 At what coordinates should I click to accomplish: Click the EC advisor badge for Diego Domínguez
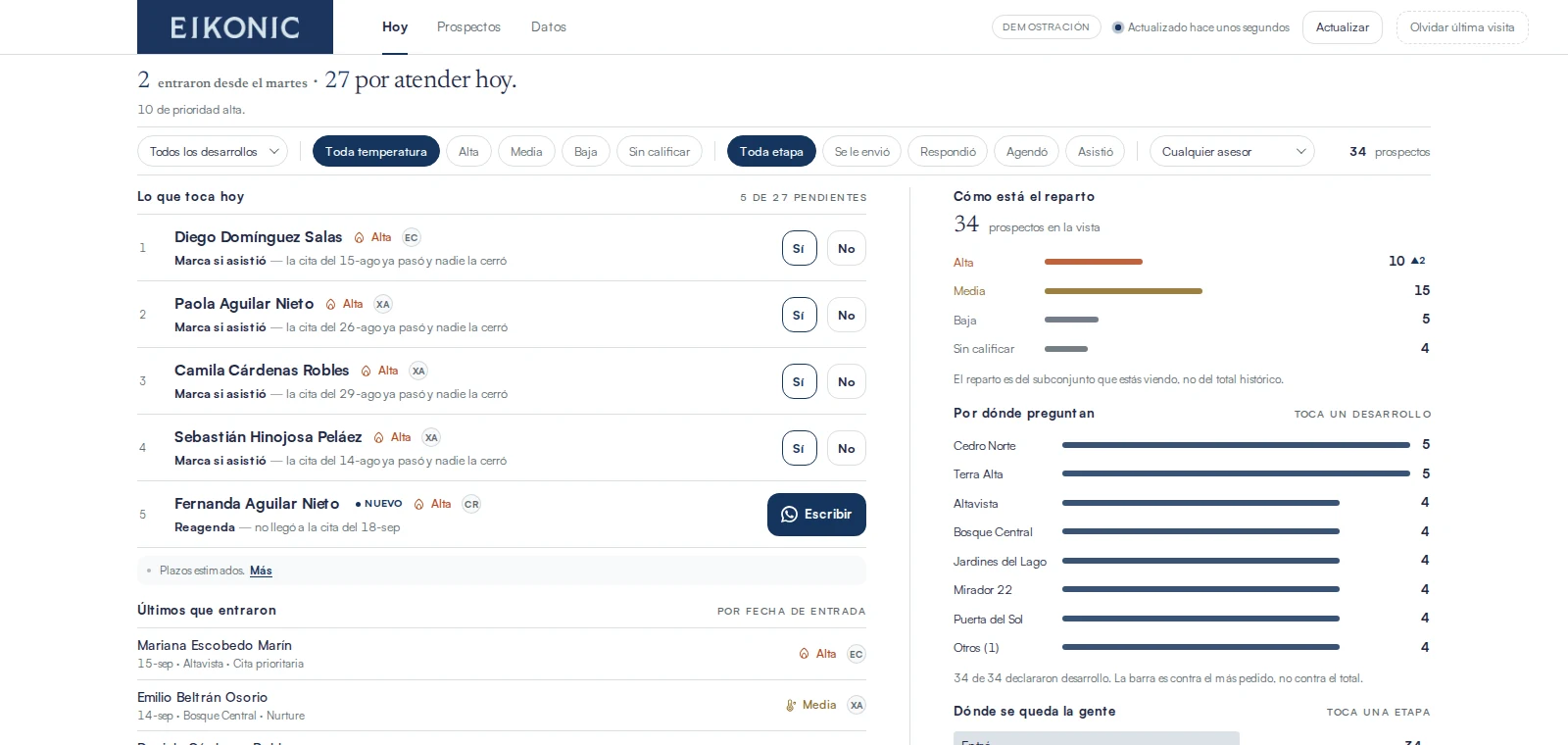point(412,237)
